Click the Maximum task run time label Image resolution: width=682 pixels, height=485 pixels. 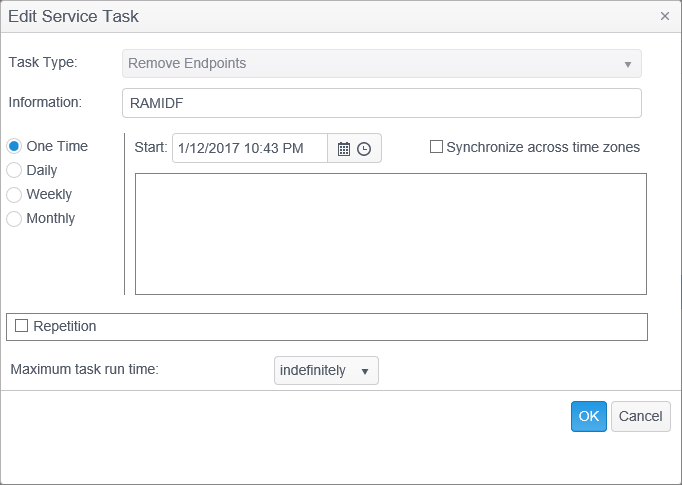(85, 369)
